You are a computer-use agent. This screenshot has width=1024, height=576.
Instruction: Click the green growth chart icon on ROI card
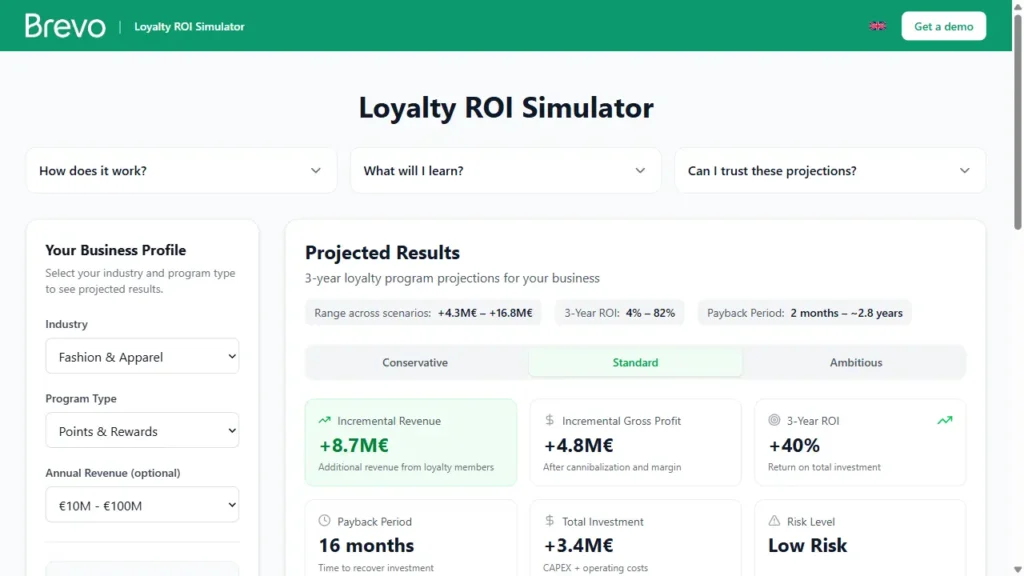tap(945, 421)
